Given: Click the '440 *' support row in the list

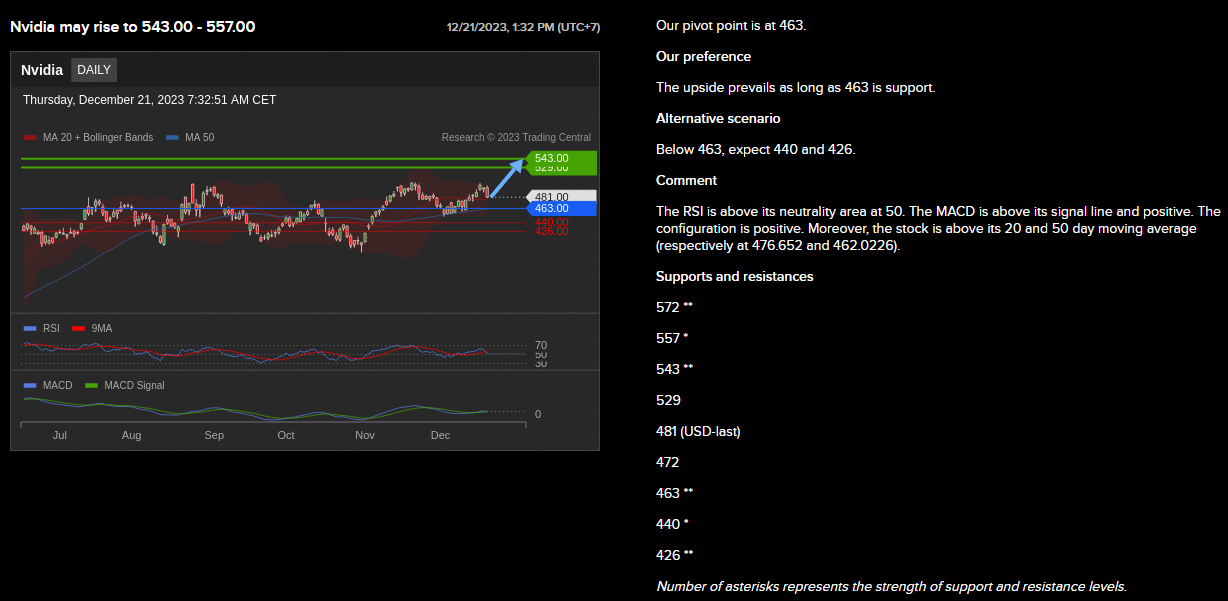Looking at the screenshot, I should tap(672, 524).
